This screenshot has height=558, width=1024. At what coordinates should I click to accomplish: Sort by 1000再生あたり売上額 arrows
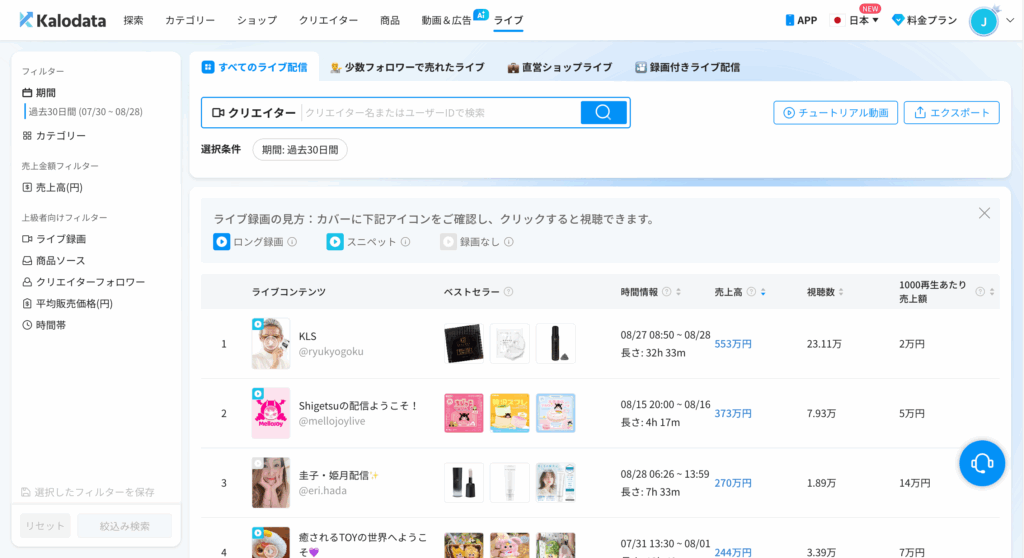992,291
